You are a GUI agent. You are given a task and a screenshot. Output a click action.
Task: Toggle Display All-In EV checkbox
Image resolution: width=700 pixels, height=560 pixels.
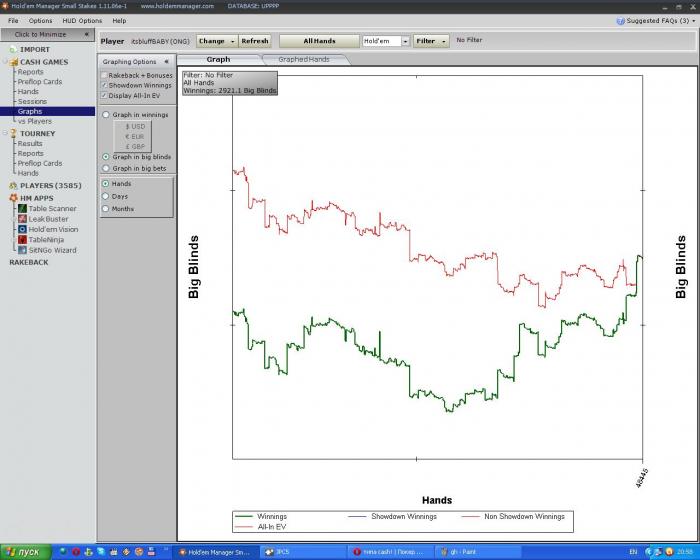pos(104,96)
